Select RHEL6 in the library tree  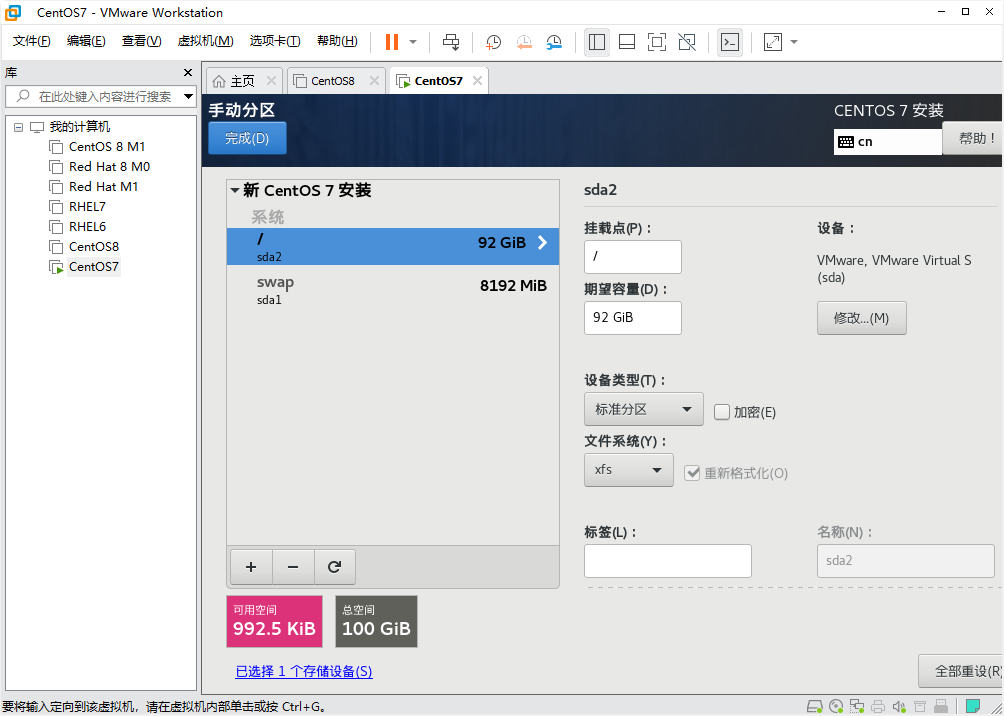[x=87, y=227]
